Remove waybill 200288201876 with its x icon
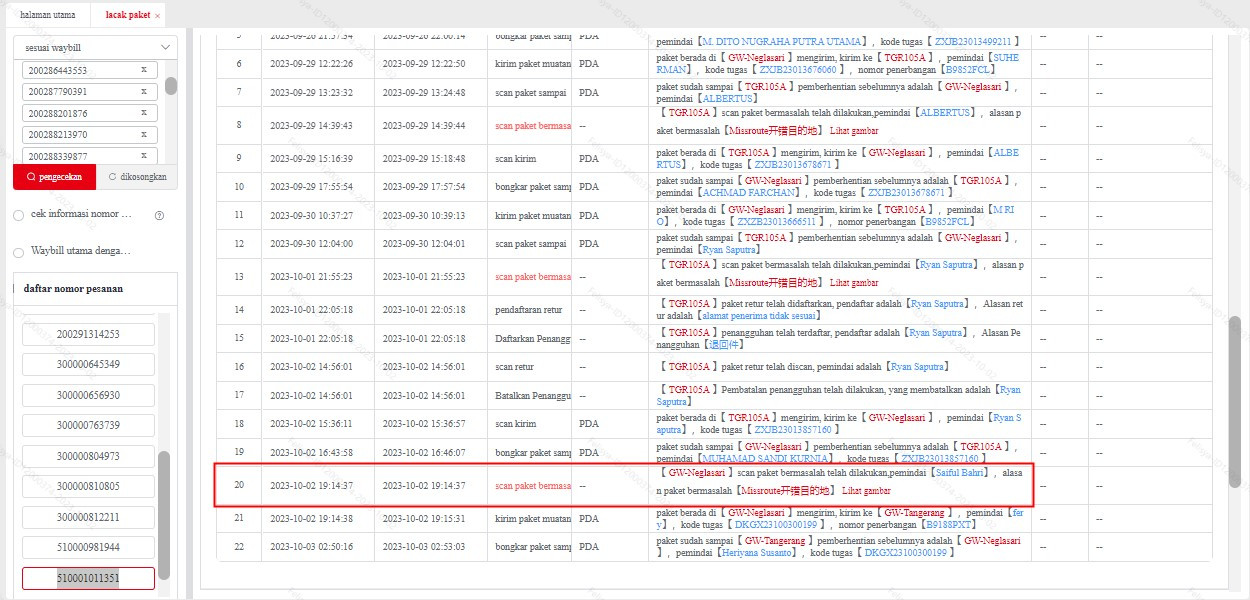 pos(144,113)
